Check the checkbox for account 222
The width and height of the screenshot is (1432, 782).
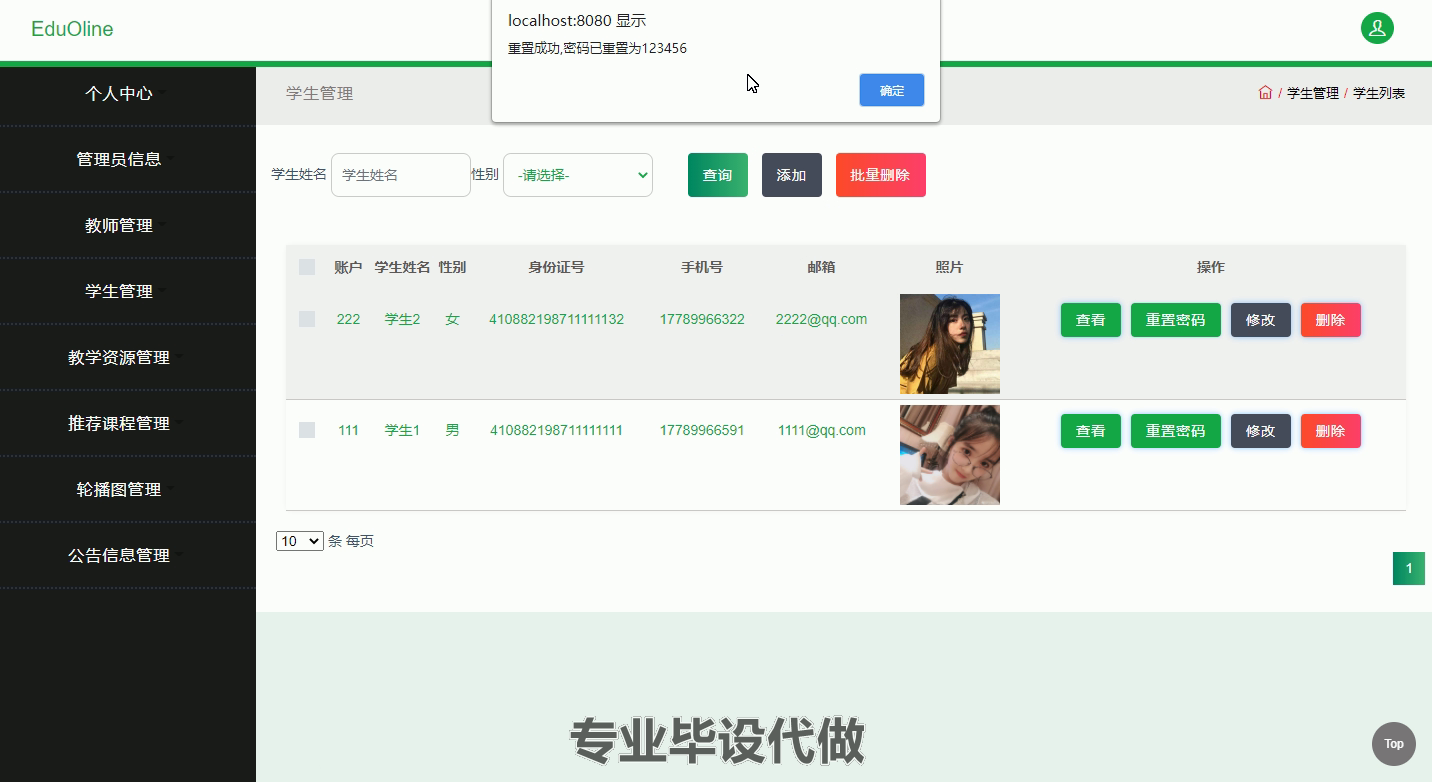[x=307, y=319]
